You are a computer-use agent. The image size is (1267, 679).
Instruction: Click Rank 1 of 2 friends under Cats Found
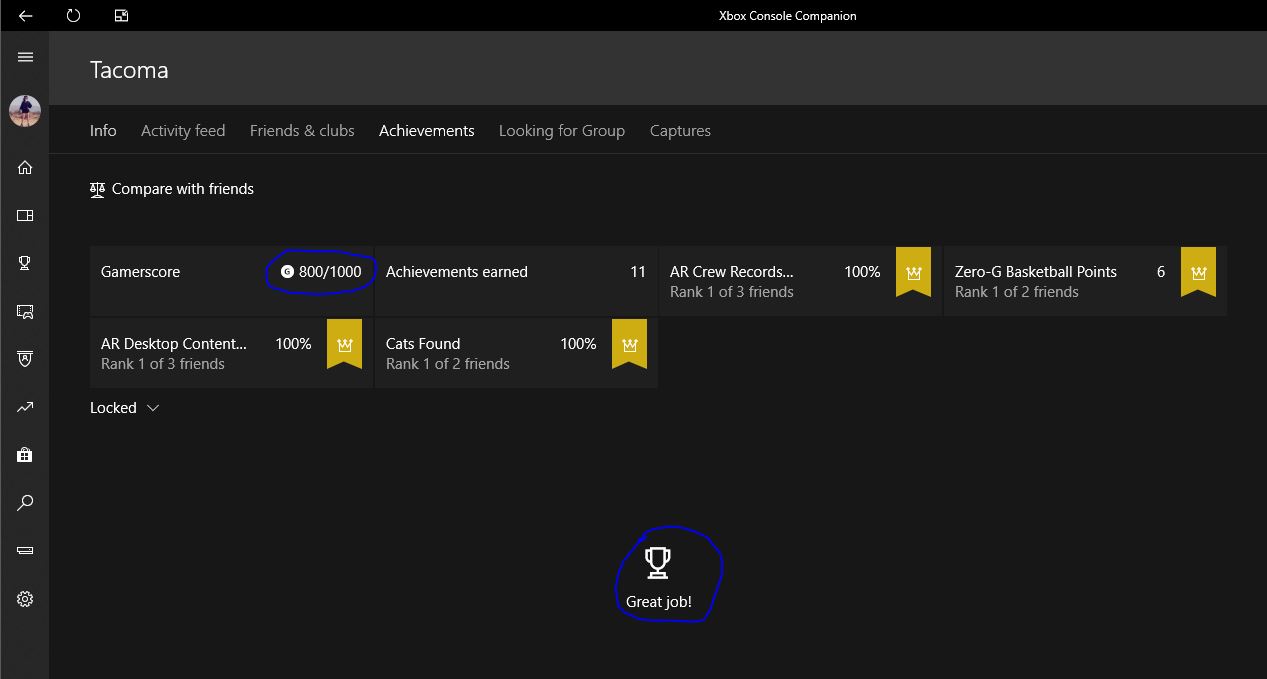448,364
